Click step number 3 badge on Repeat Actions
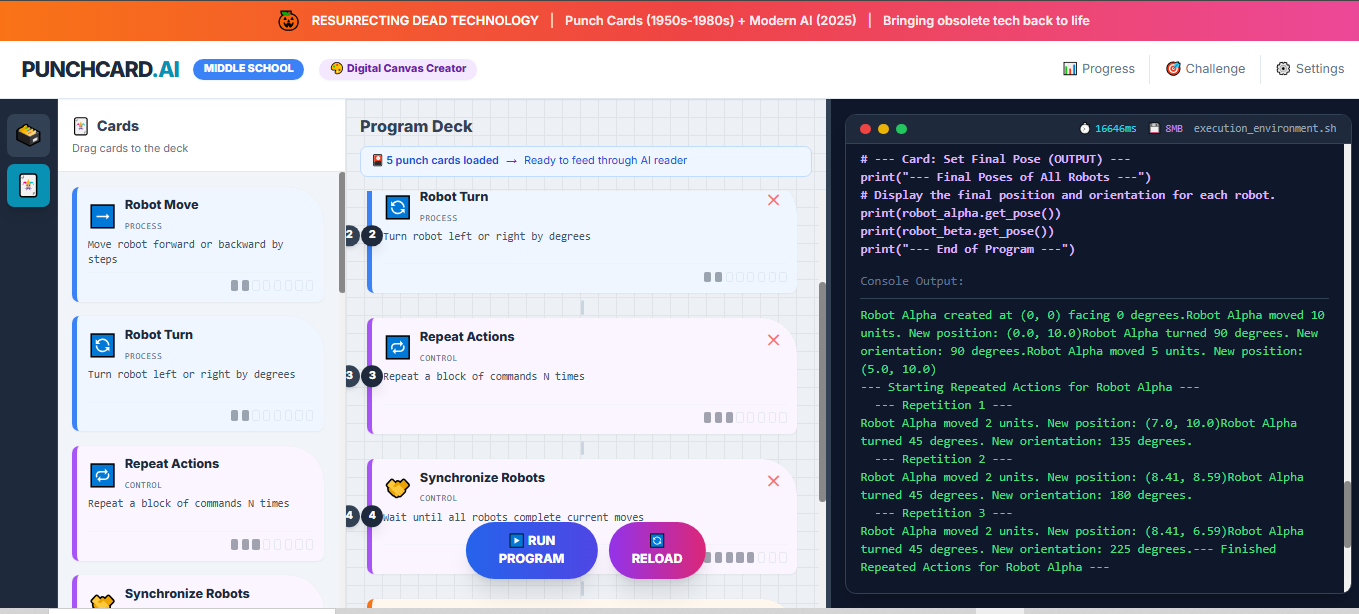 pyautogui.click(x=372, y=376)
